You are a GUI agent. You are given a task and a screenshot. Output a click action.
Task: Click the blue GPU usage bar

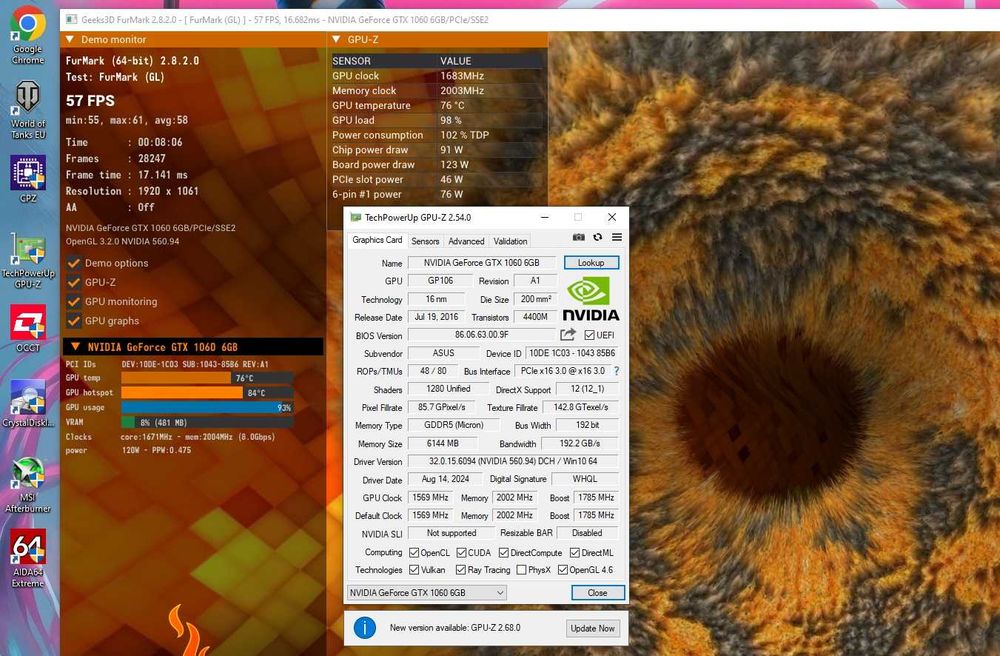207,408
